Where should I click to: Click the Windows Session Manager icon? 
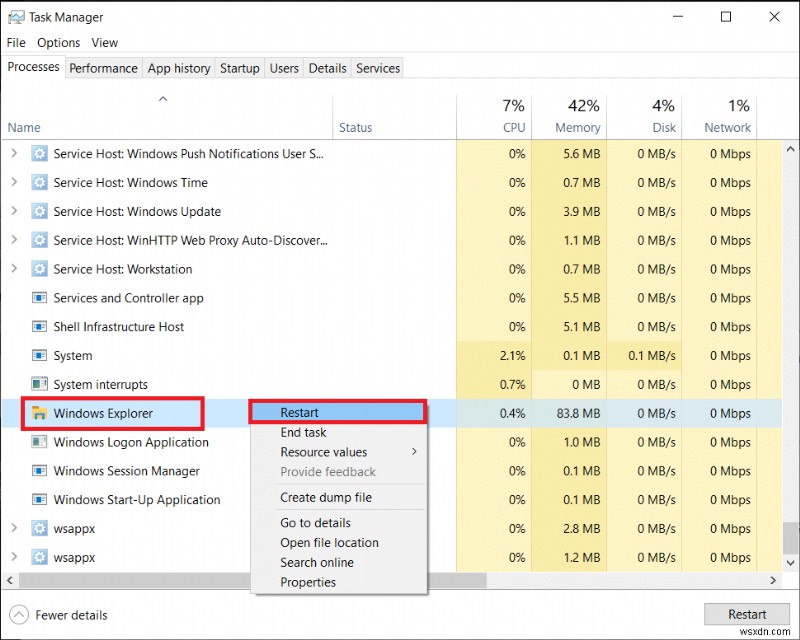click(38, 470)
